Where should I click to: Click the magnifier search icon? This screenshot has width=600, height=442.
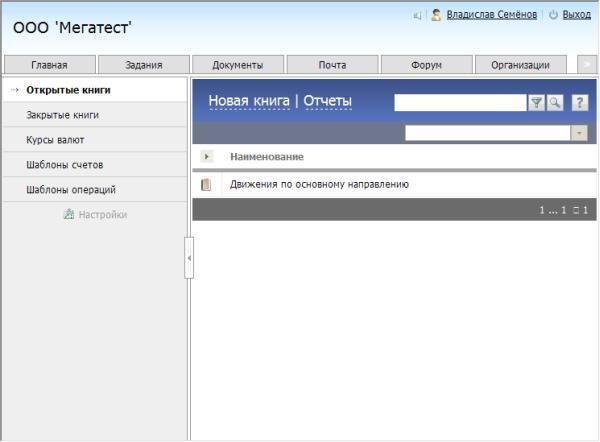[x=555, y=103]
